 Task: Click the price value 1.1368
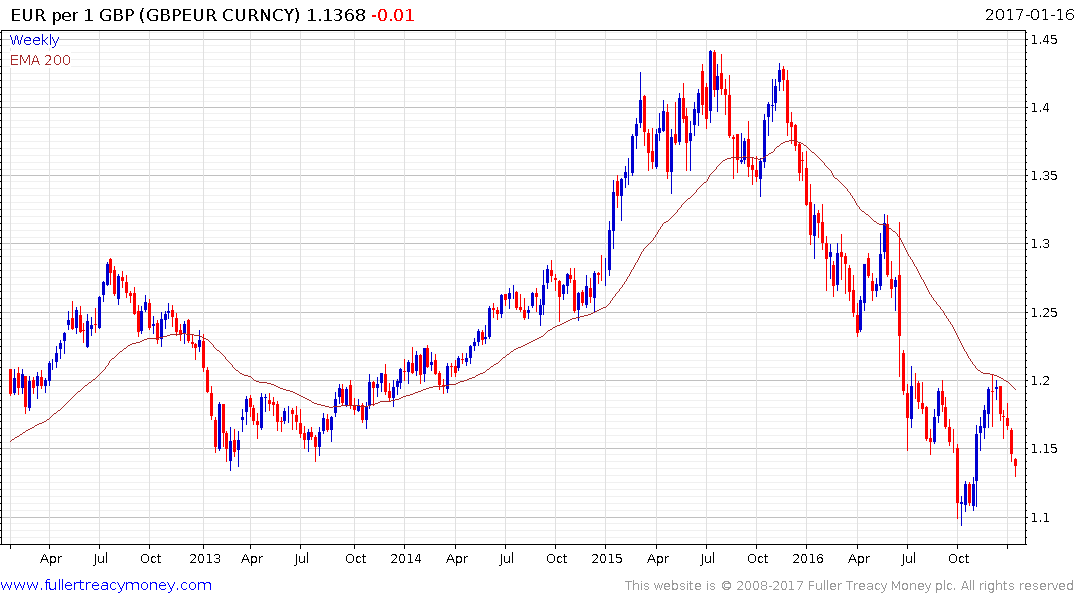coord(336,15)
